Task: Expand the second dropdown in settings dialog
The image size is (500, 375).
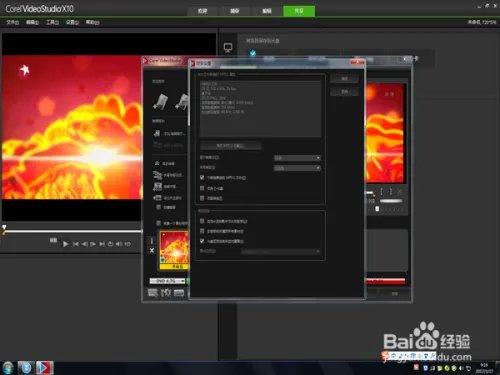Action: 297,168
